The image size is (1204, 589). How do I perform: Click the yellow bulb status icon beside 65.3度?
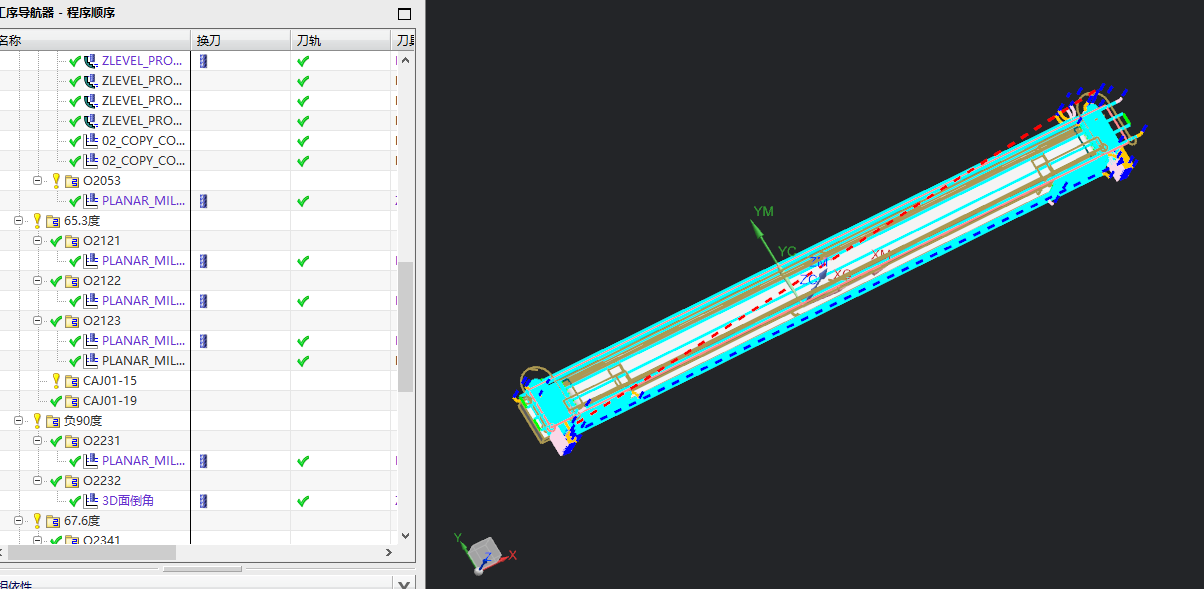tap(37, 221)
